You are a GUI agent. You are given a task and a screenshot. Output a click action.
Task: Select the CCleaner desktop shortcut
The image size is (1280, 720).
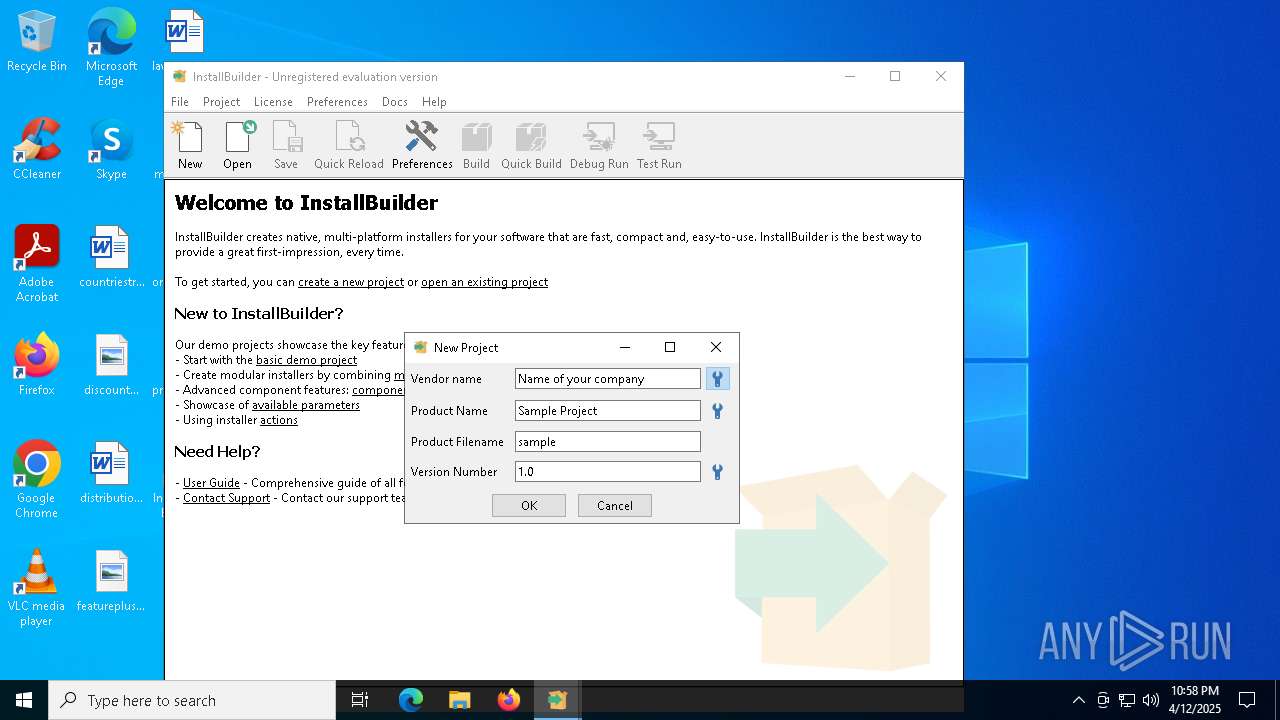[37, 150]
